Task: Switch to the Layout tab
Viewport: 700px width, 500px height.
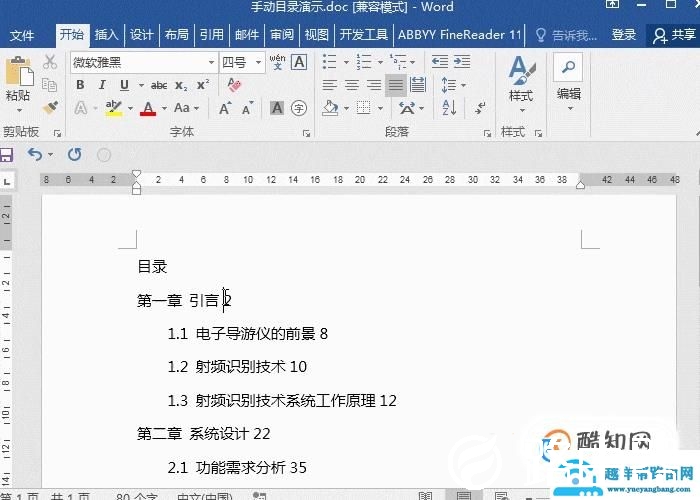Action: (176, 34)
